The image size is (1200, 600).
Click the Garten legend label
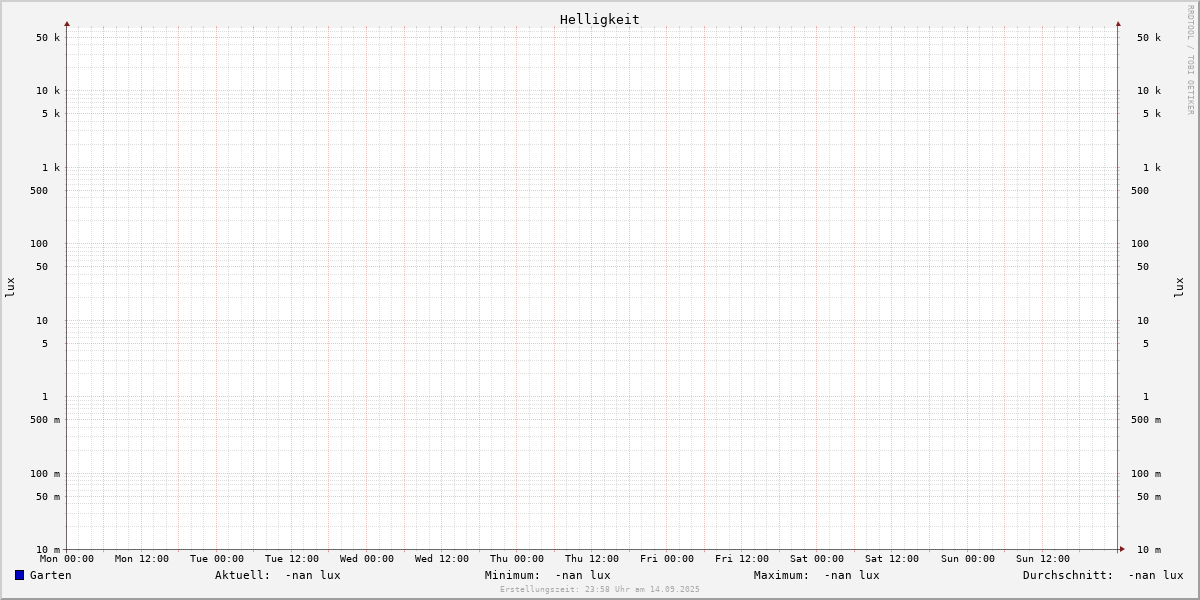coord(50,575)
